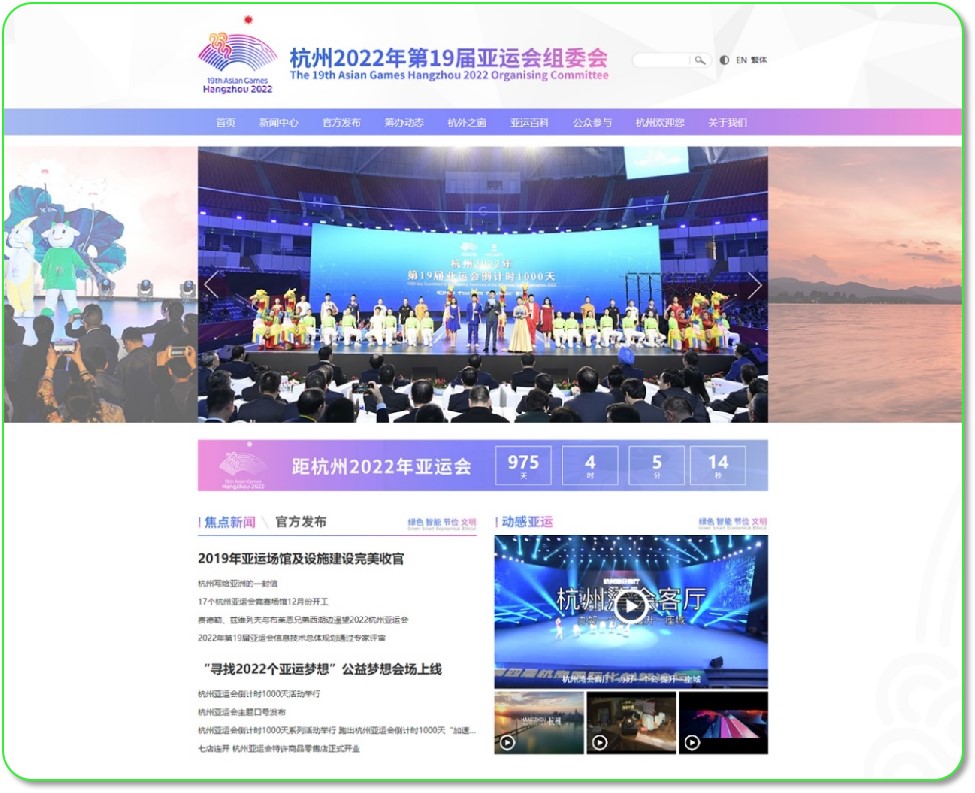
Task: Open headline 2019年亚运场馆及设施建设完美收官
Action: click(301, 559)
